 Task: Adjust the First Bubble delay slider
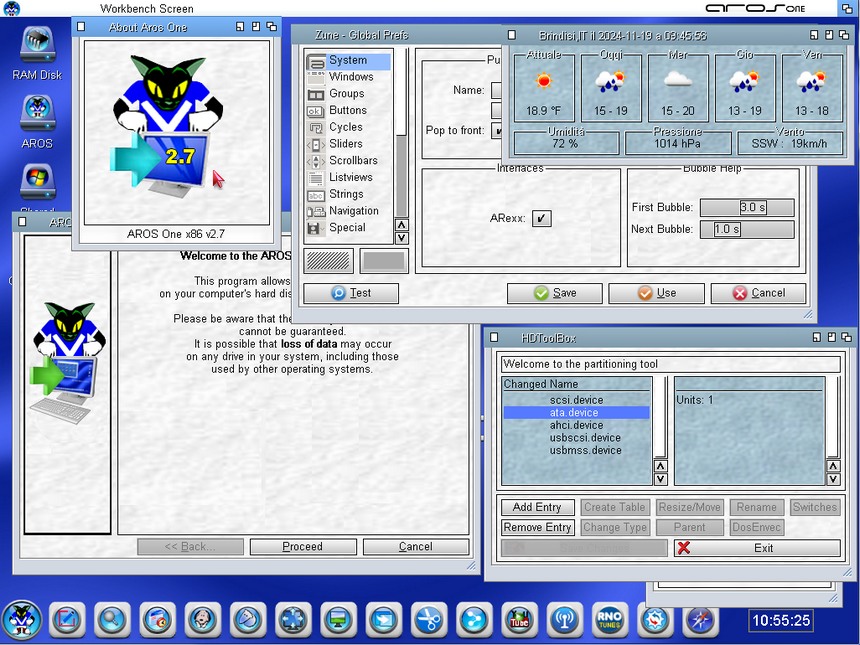point(748,207)
